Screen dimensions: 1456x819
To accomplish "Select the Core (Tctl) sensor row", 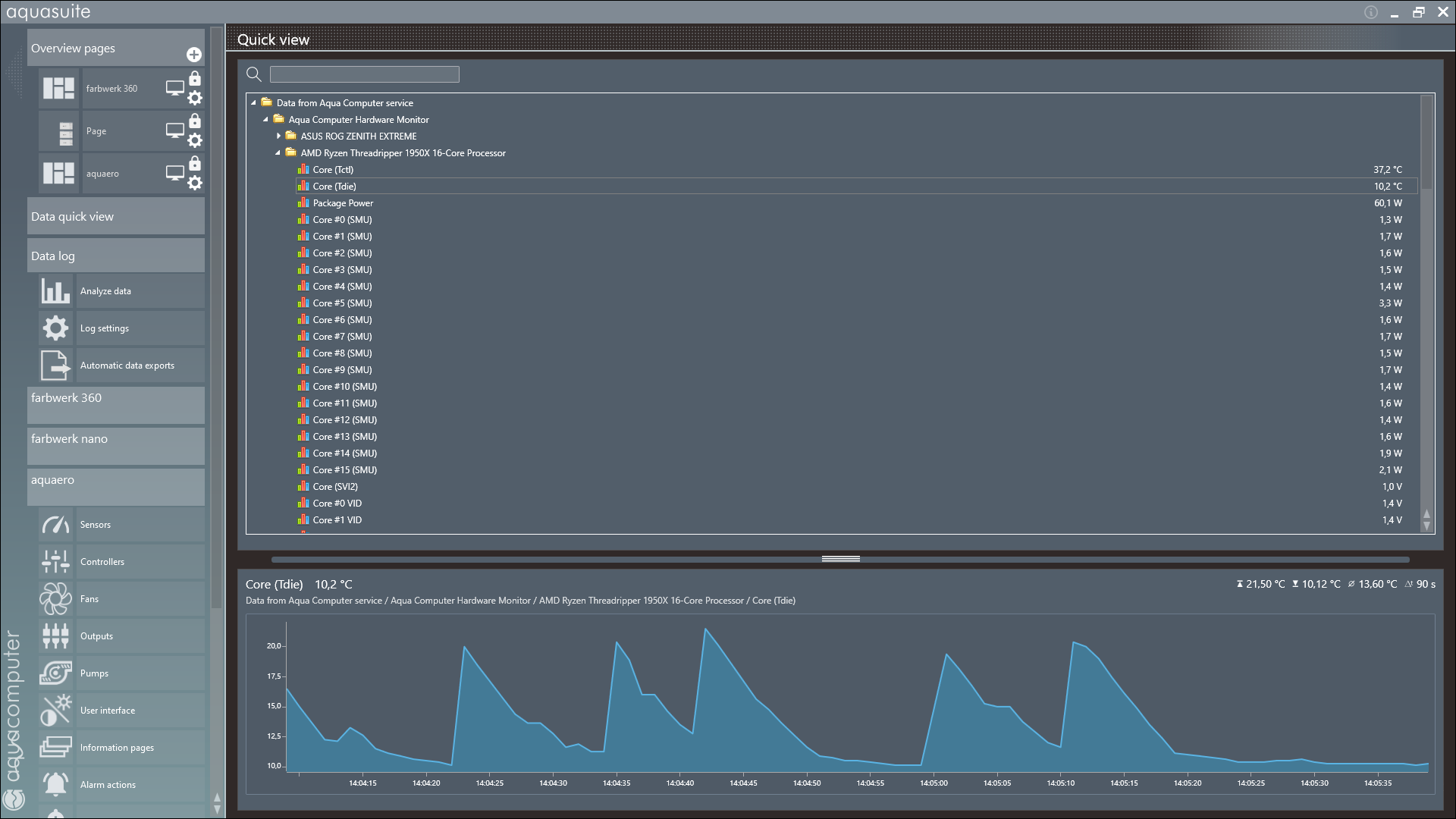I will pyautogui.click(x=856, y=170).
